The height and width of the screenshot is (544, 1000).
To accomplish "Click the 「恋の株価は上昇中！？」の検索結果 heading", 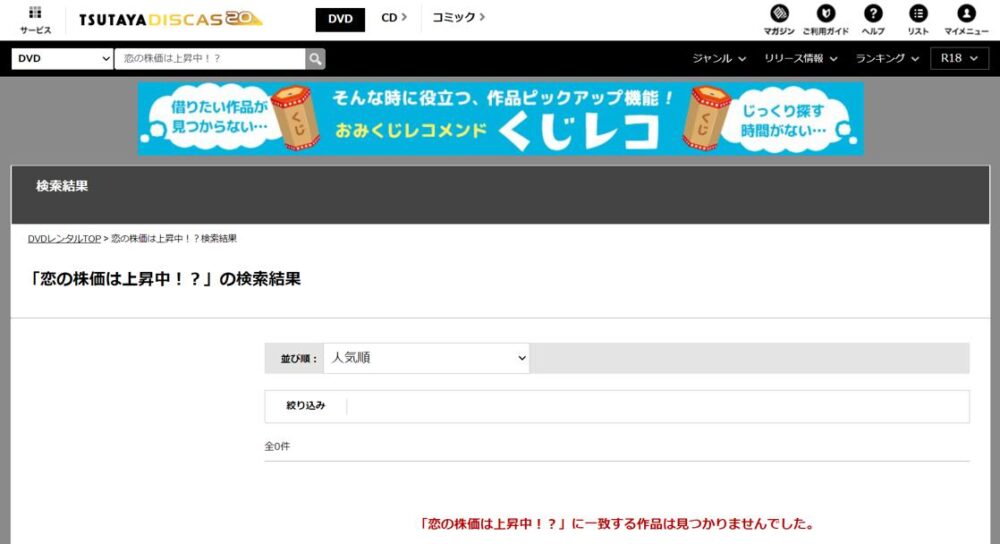I will (165, 279).
